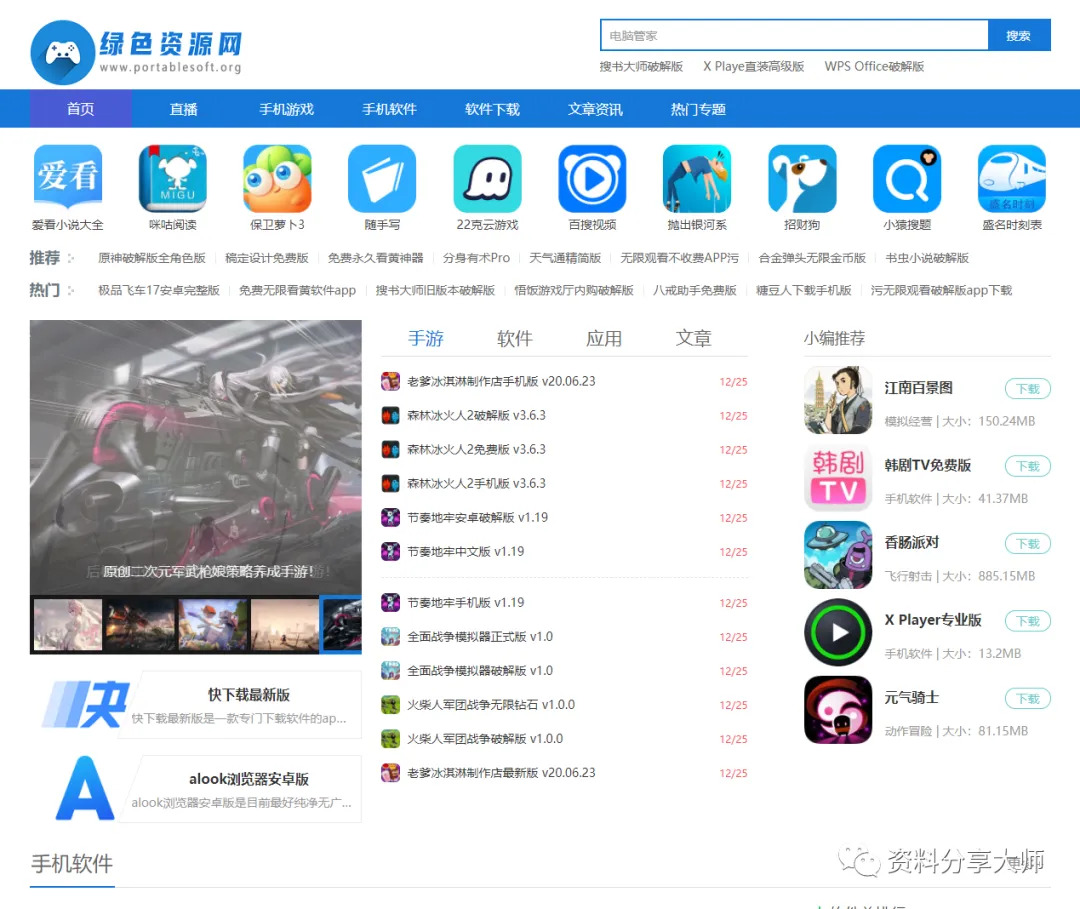Screen dimensions: 1080x909
Task: Click icon beside 节奏地牢安卓破解版 entry
Action: [x=391, y=517]
